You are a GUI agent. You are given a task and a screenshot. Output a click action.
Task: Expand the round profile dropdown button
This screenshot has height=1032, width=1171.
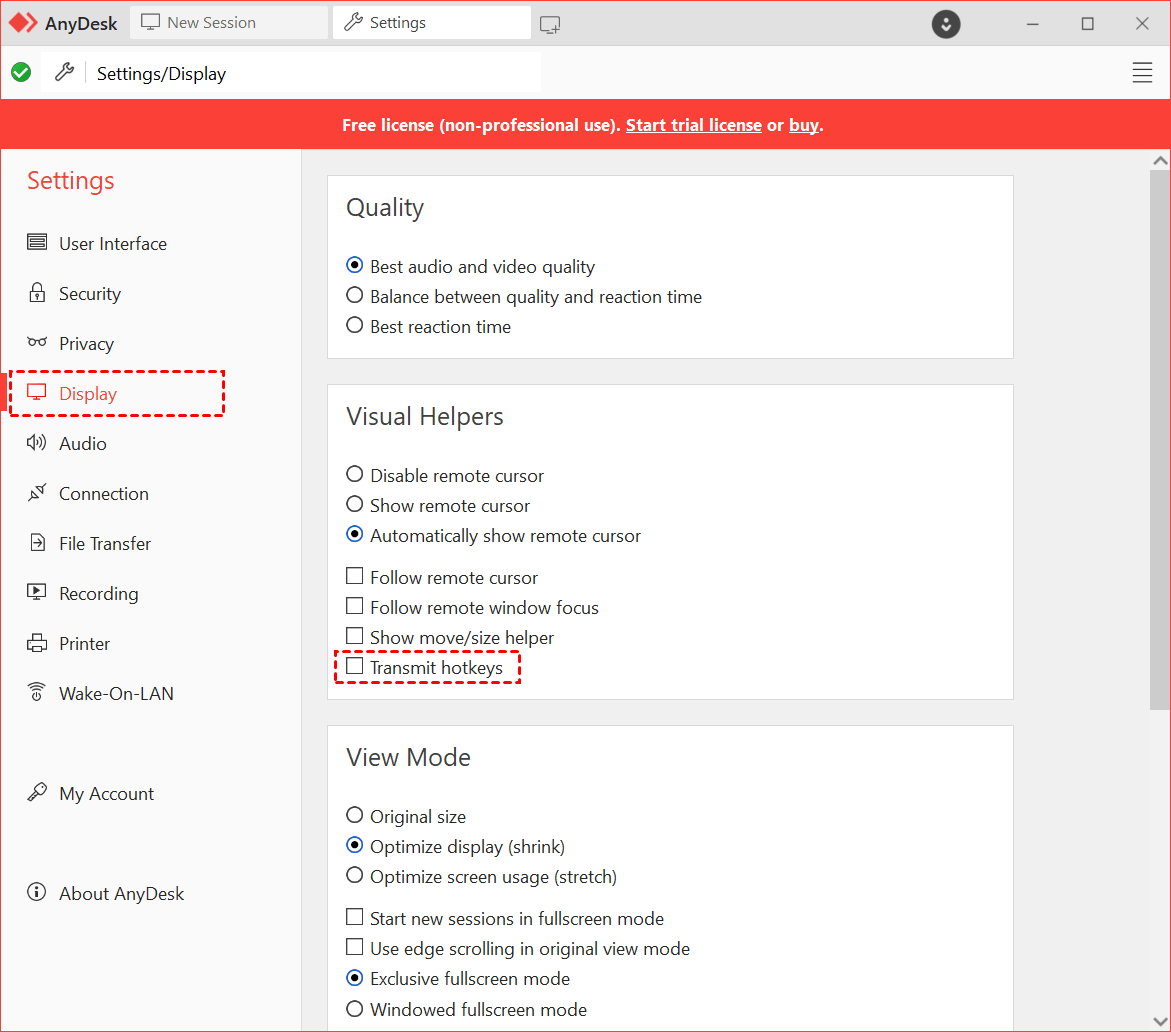(946, 24)
